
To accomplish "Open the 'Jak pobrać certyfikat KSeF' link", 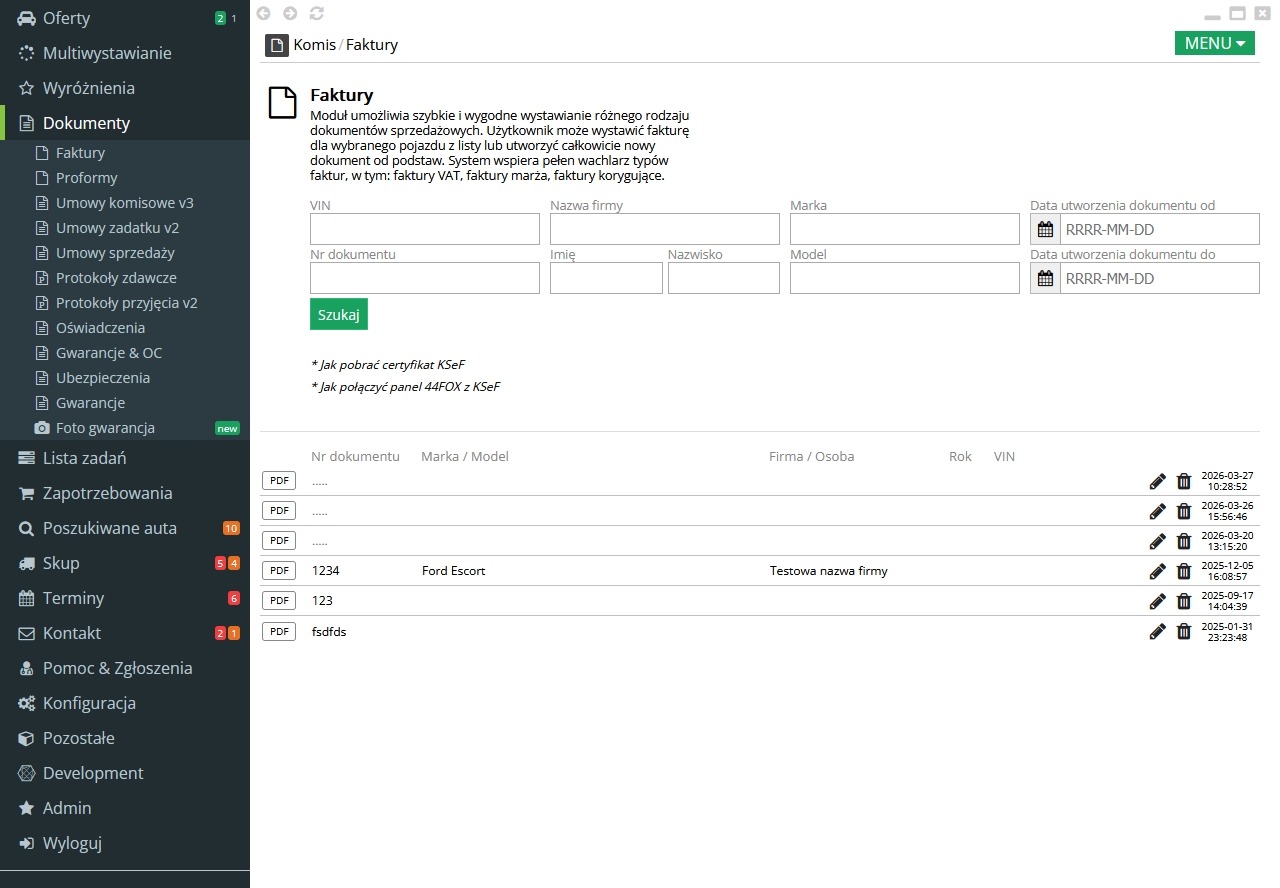I will pyautogui.click(x=387, y=365).
